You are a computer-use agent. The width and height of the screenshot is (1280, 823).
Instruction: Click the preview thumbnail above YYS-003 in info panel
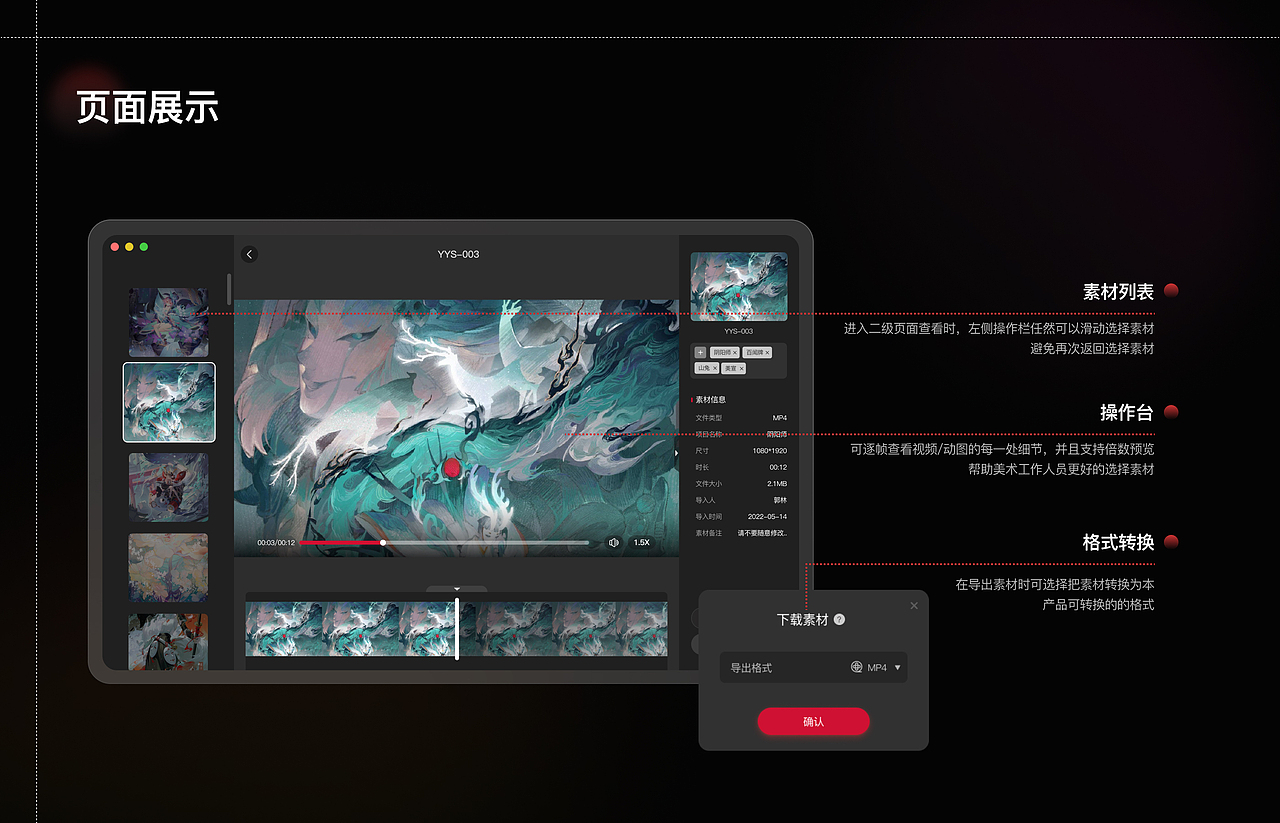click(x=739, y=286)
